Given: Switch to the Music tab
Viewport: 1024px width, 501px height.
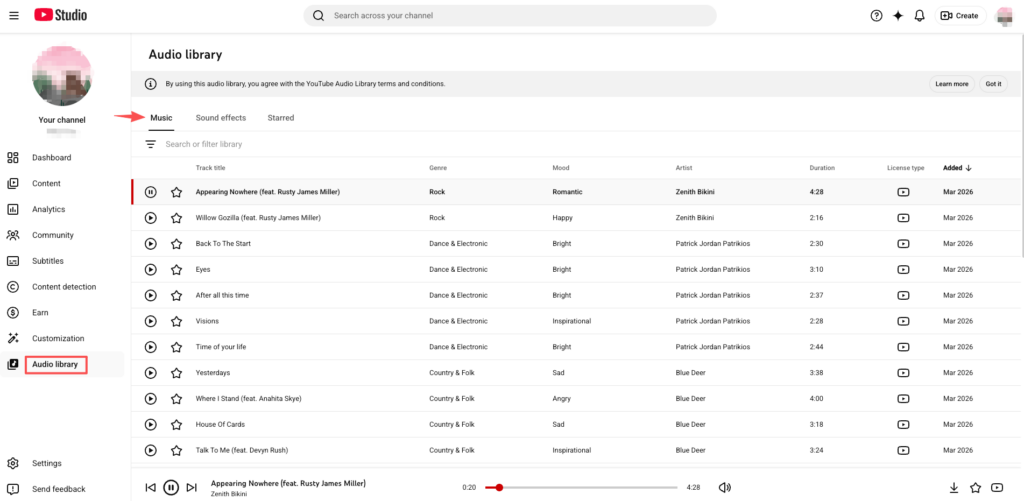Looking at the screenshot, I should point(161,118).
